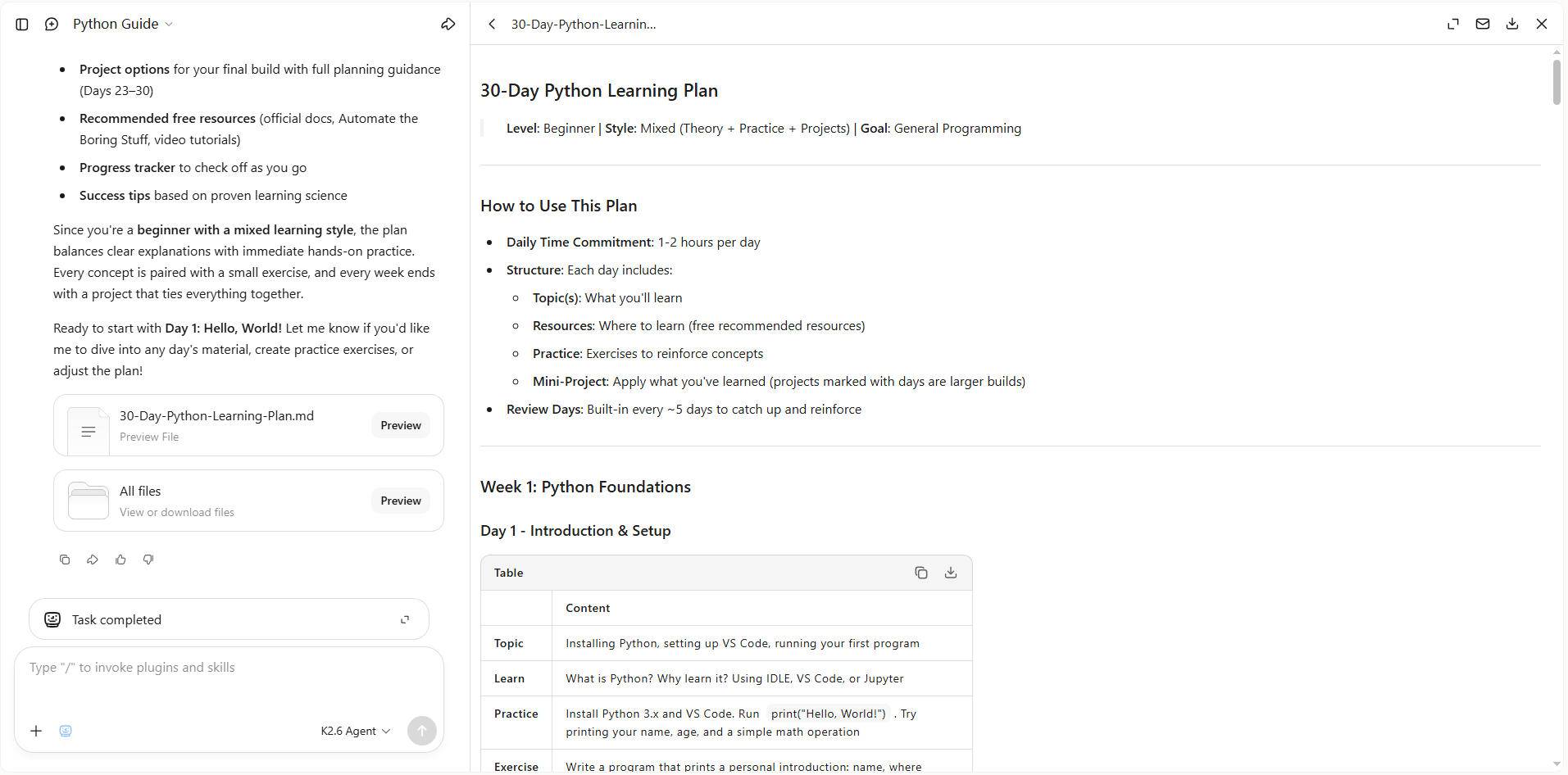Close the file preview panel
Viewport: 1568px width, 775px height.
[1542, 25]
